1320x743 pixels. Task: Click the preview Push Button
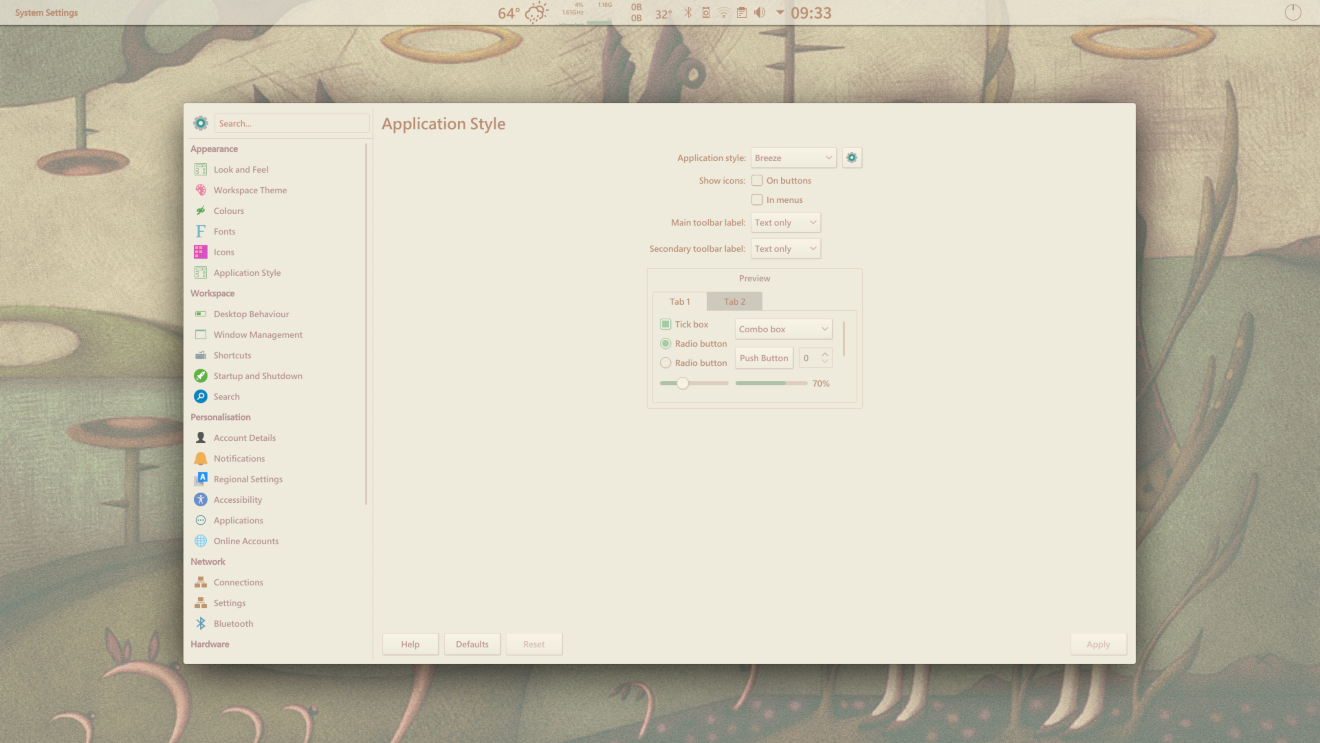point(764,358)
